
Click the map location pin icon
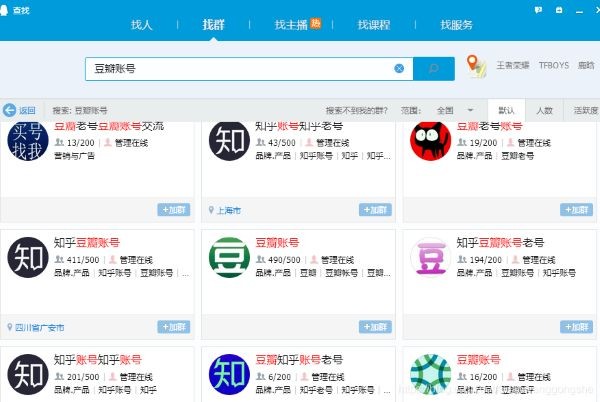[x=476, y=67]
